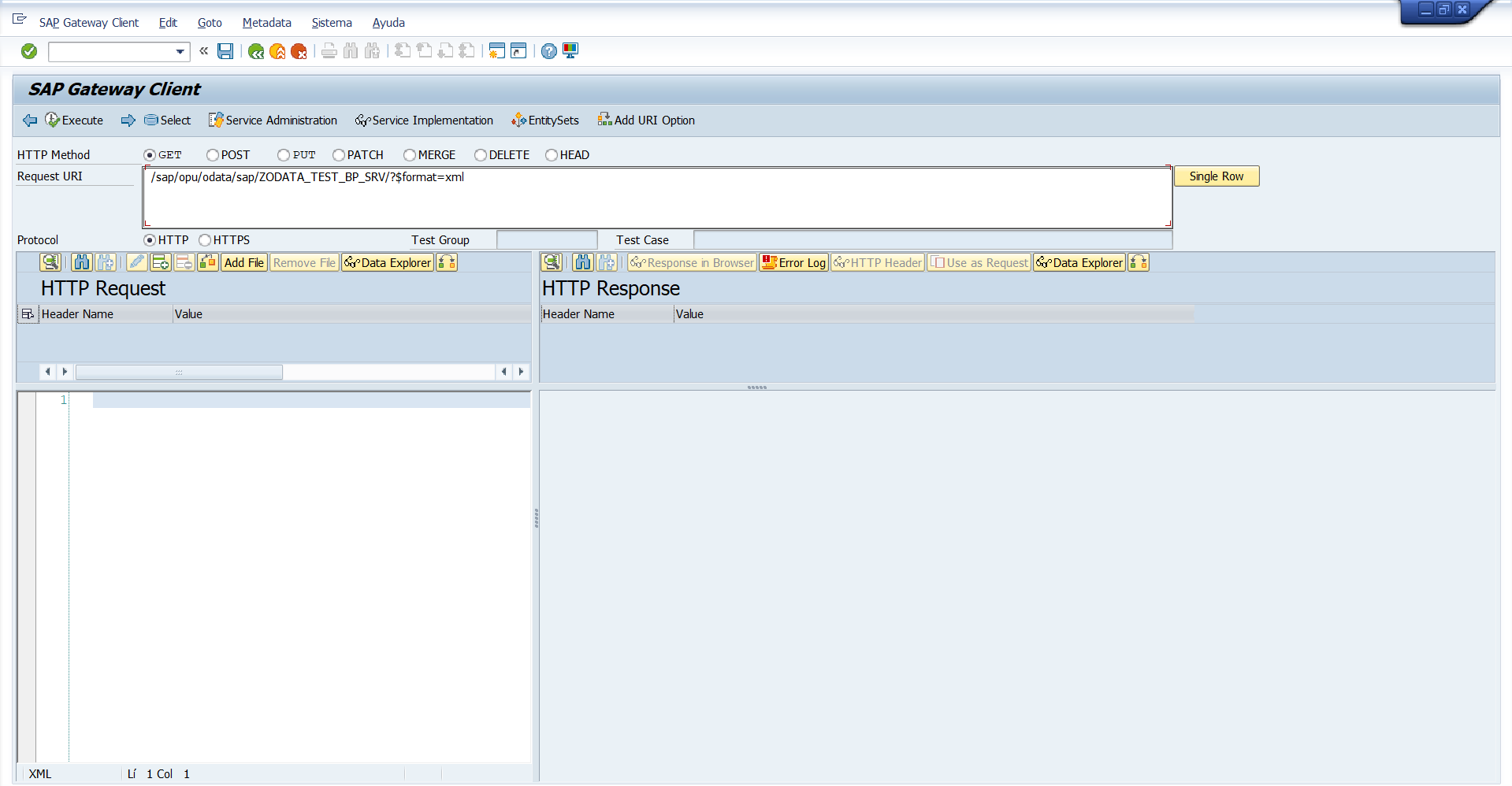Click the Single Row button
Screen dimensions: 1512x786
click(1216, 176)
